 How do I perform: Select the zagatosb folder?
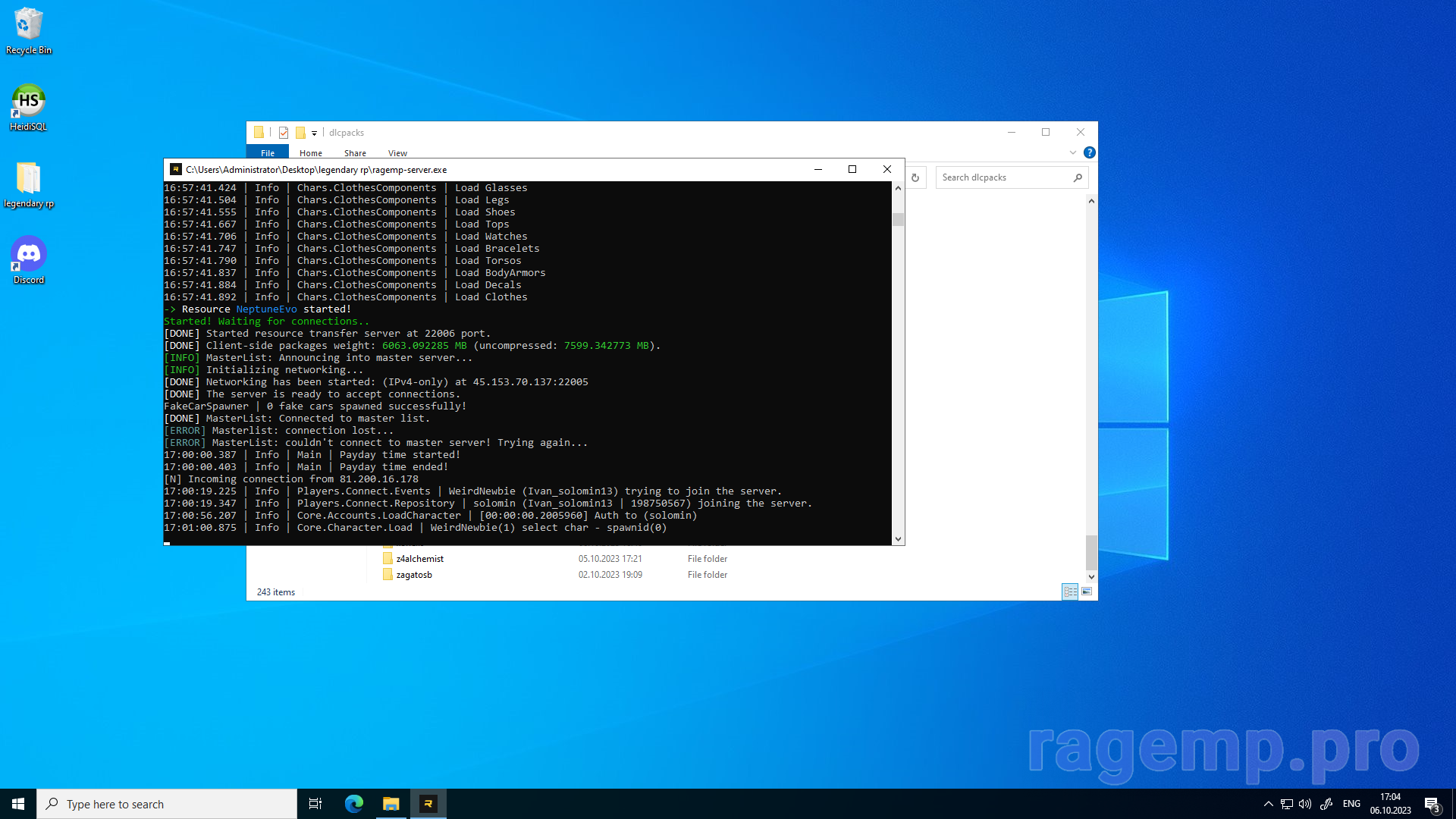(x=414, y=575)
